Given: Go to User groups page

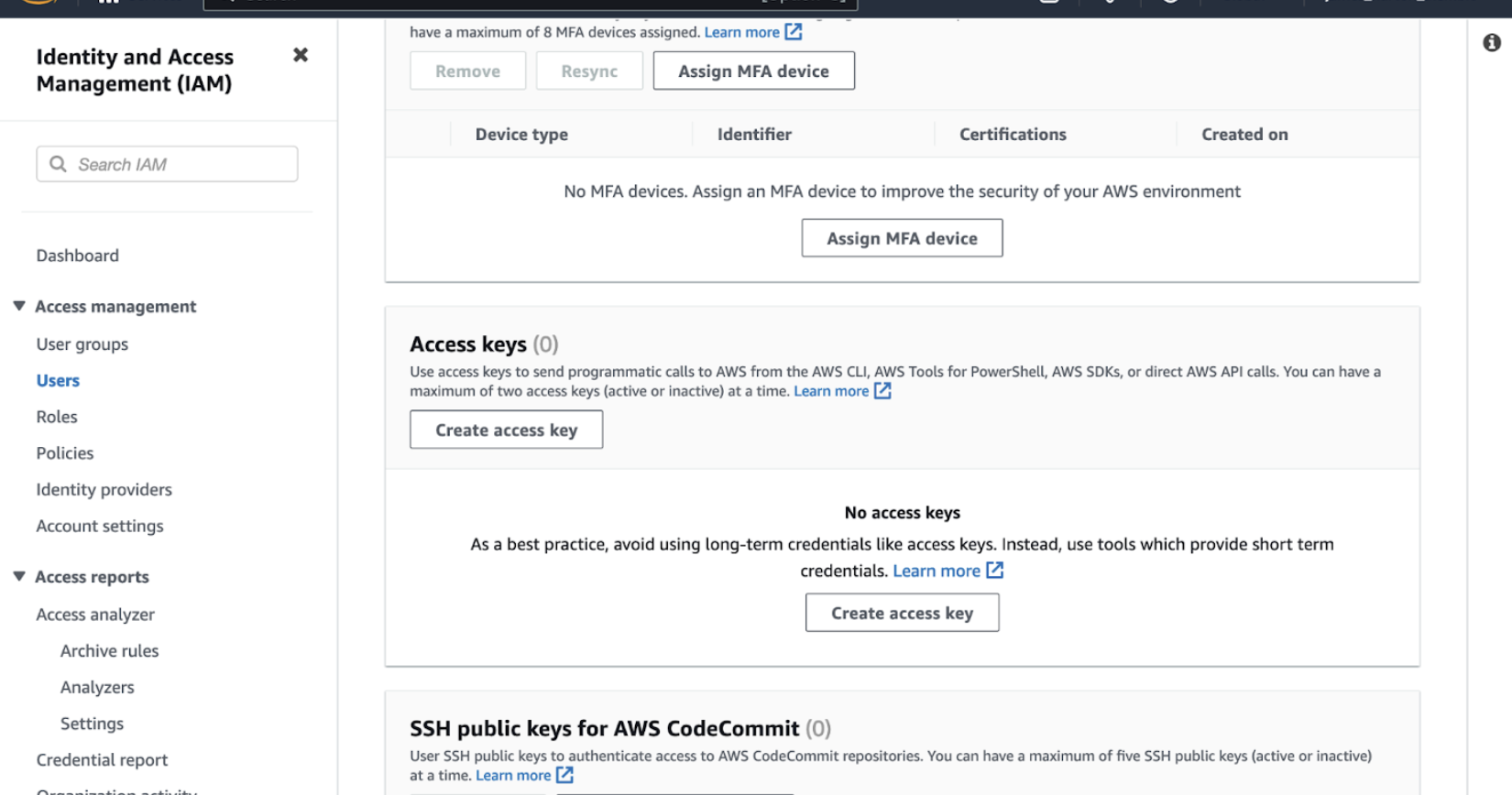Looking at the screenshot, I should click(x=82, y=344).
